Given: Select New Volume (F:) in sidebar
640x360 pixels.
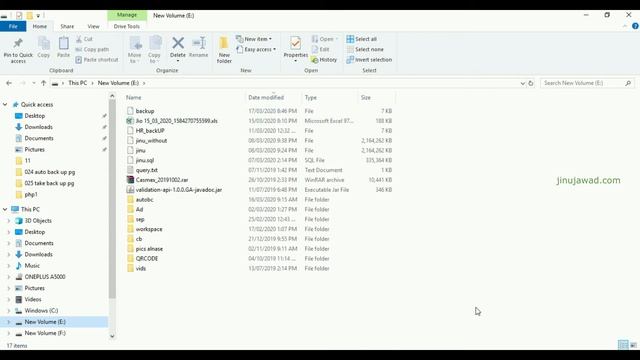Looking at the screenshot, I should 45,333.
